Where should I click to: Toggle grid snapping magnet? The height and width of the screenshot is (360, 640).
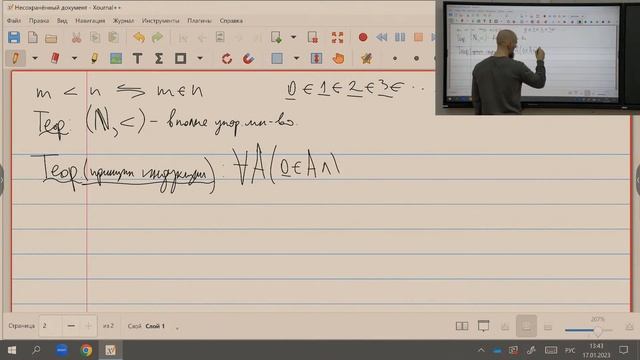248,58
